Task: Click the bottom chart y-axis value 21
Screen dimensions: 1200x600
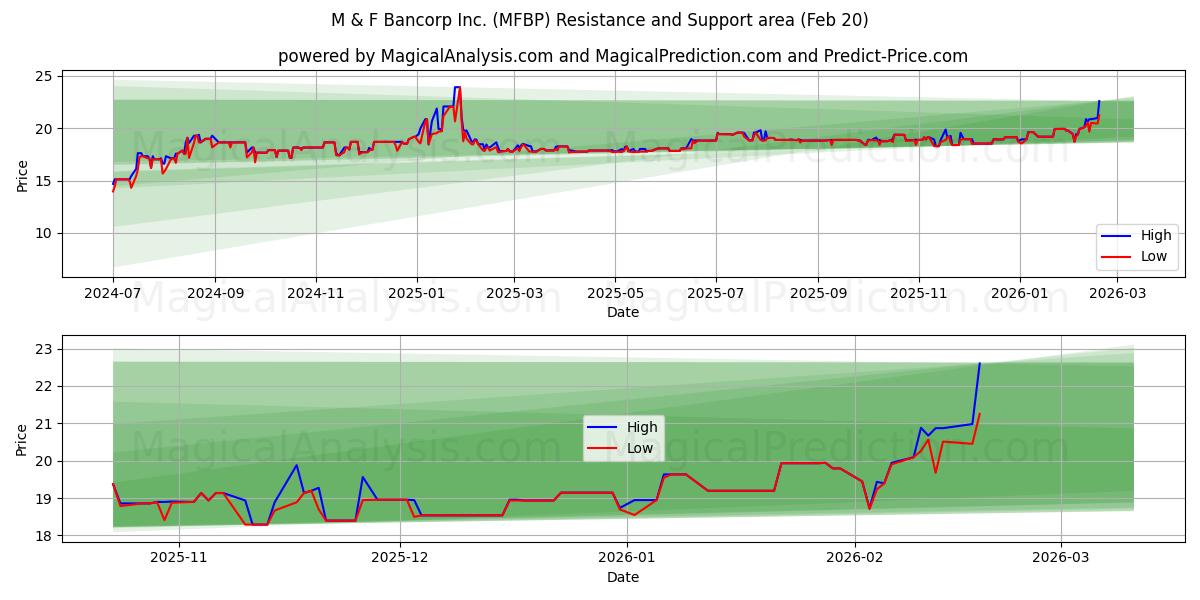Action: (45, 424)
